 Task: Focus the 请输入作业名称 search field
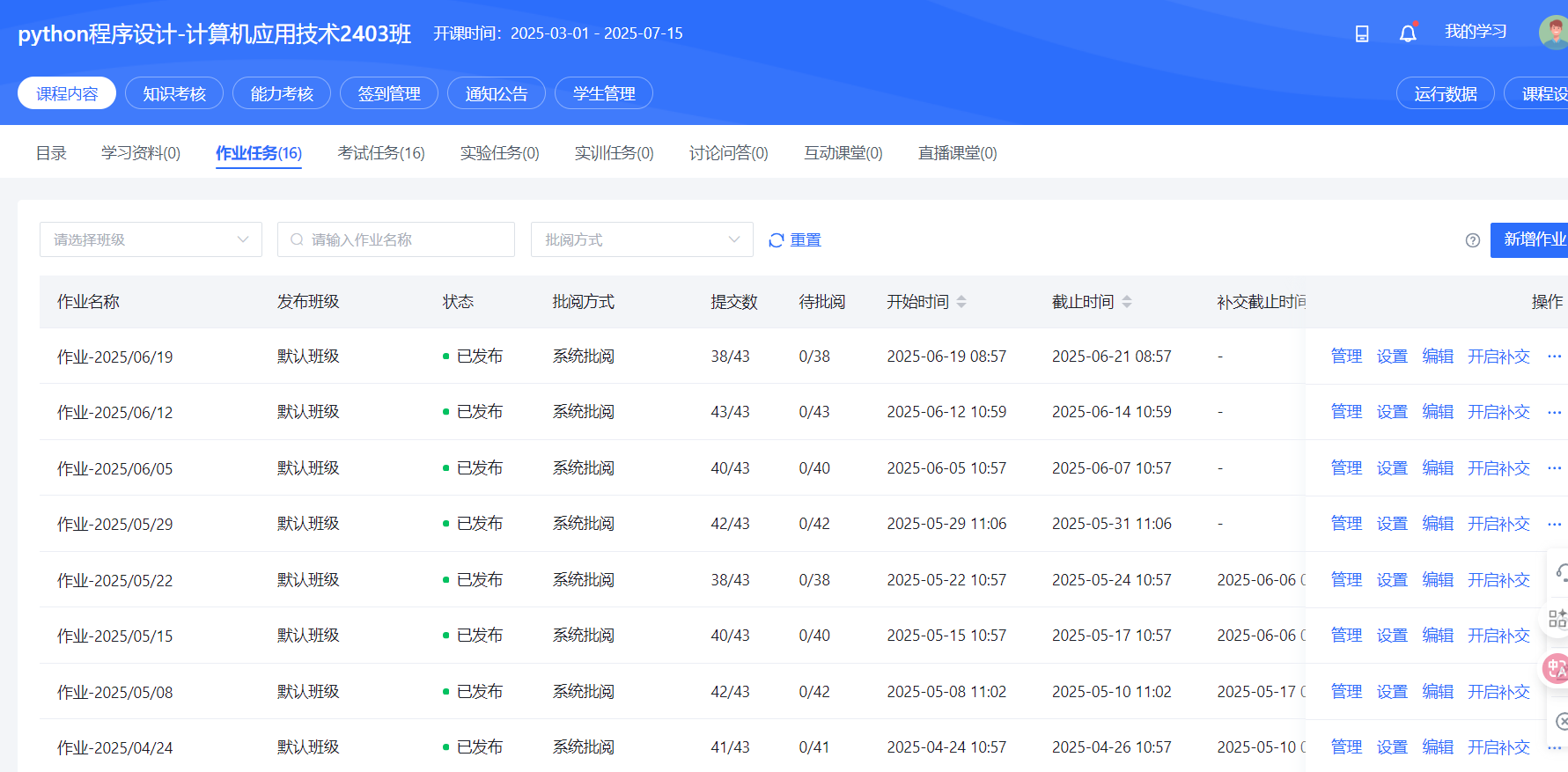tap(396, 239)
